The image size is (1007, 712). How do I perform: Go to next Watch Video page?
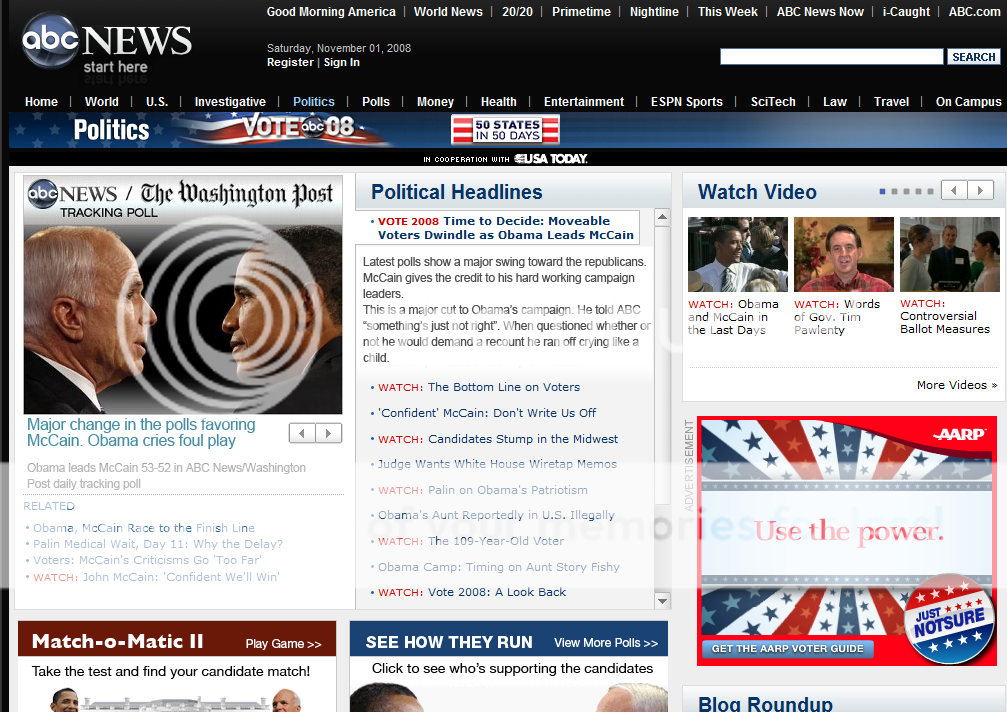(980, 190)
